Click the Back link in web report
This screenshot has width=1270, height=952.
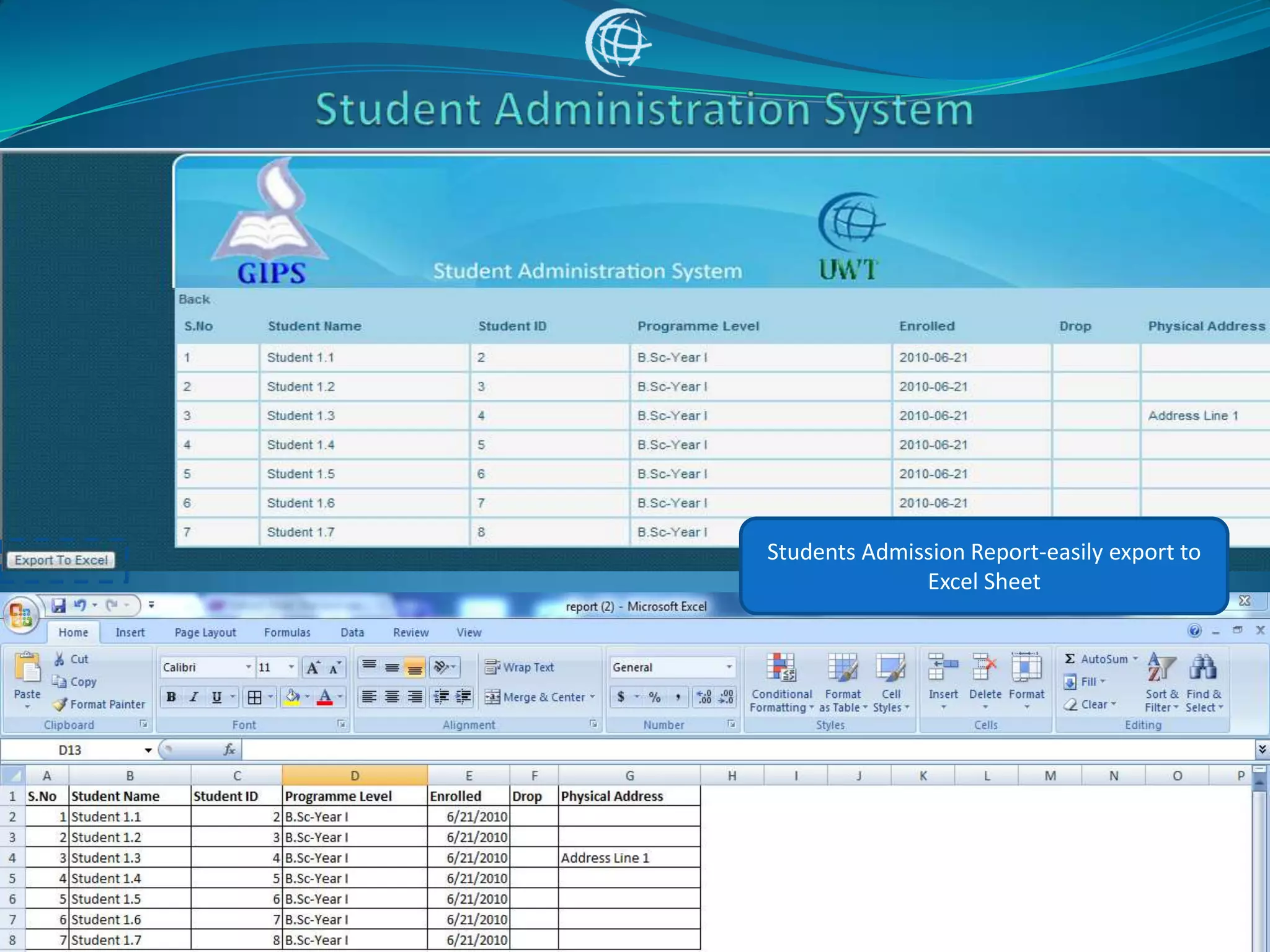pos(194,299)
